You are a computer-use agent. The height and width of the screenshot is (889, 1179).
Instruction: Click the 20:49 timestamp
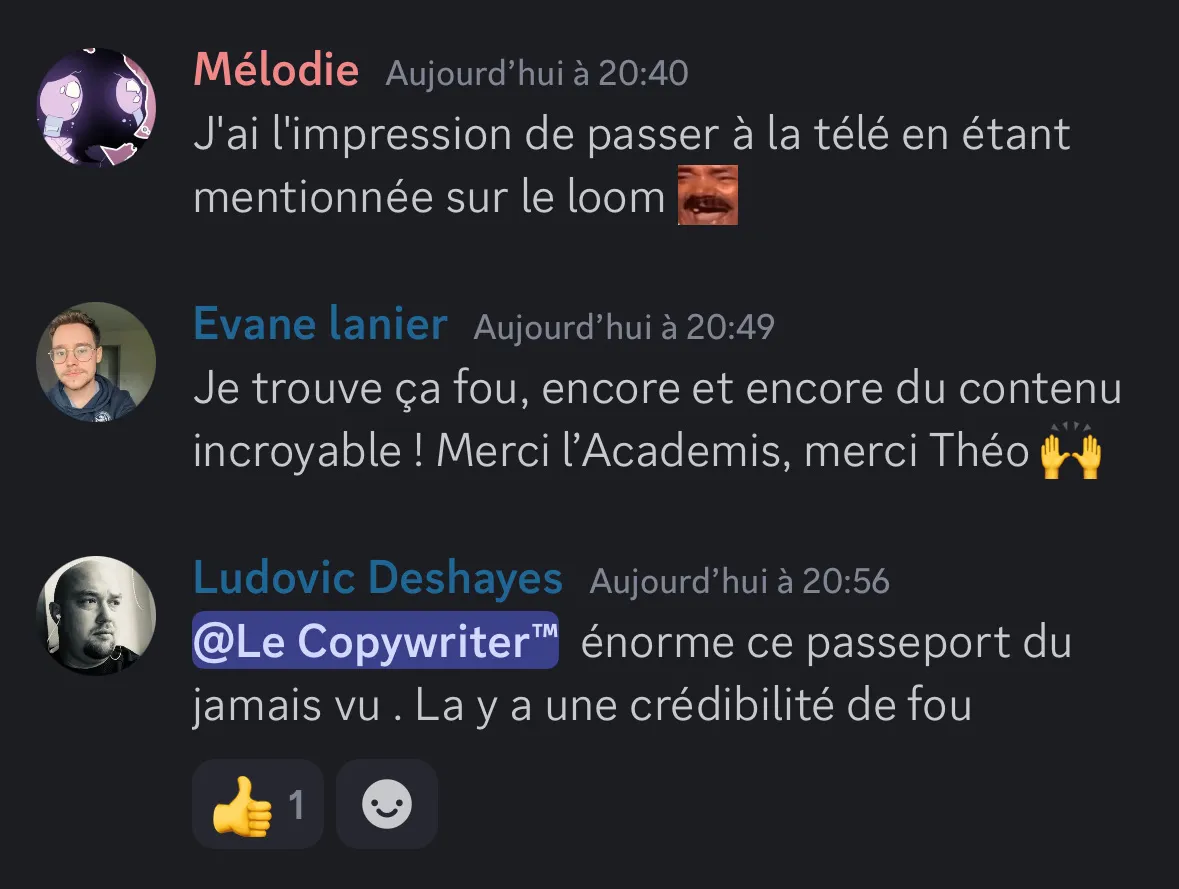[624, 327]
